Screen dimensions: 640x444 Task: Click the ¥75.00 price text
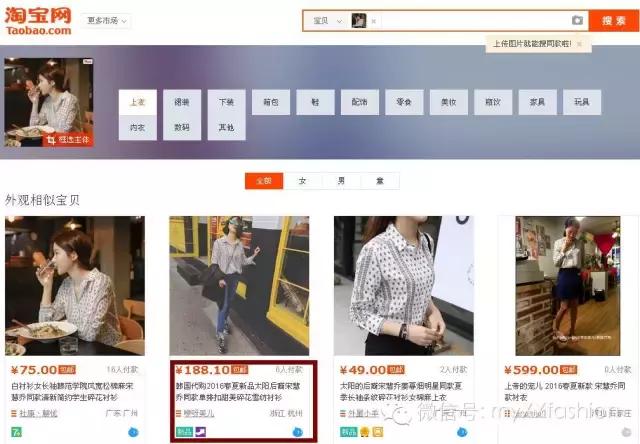click(34, 370)
